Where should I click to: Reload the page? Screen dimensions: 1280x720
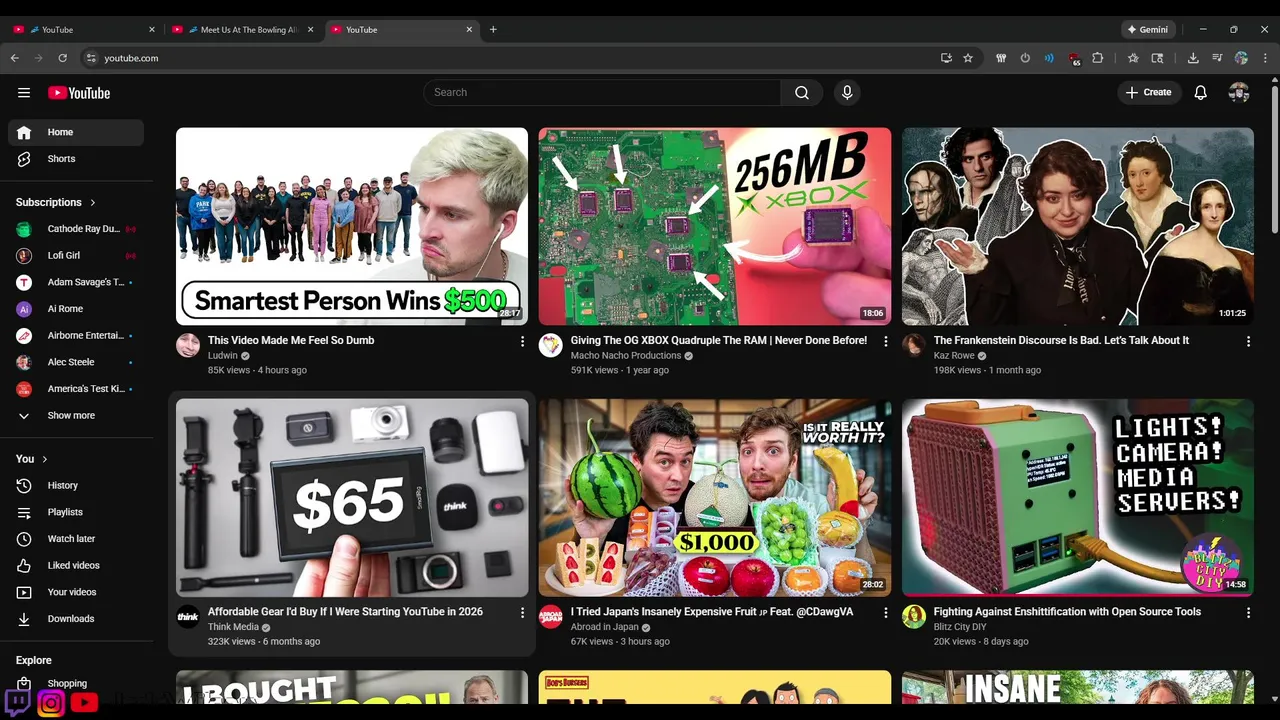tap(62, 58)
